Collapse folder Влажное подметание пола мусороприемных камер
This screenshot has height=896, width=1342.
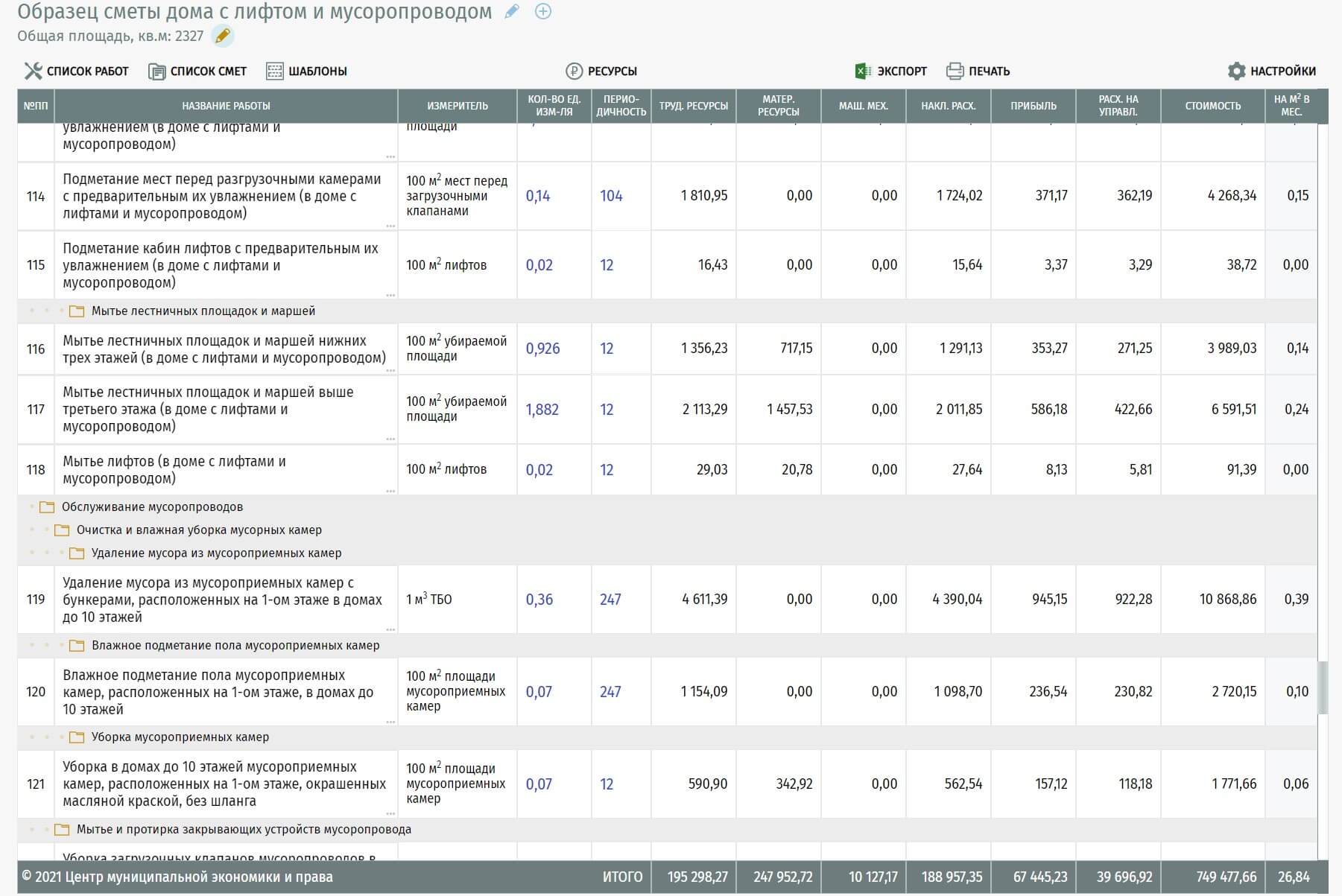[x=77, y=646]
